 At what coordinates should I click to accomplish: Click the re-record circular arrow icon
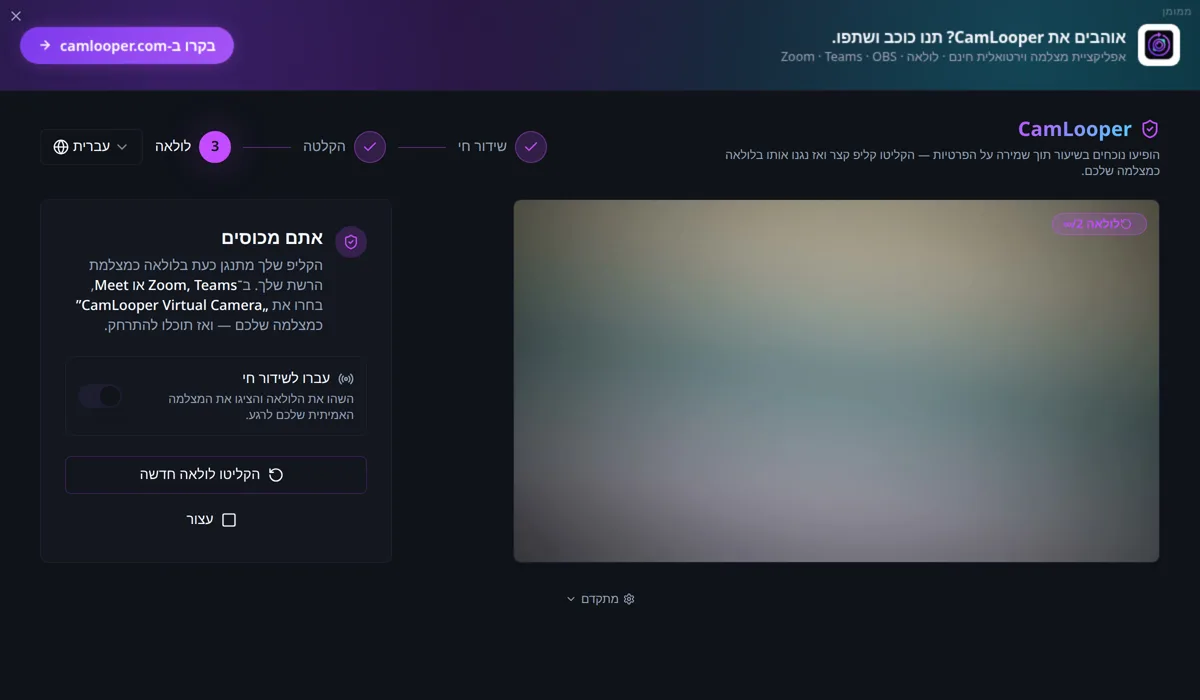[x=276, y=475]
